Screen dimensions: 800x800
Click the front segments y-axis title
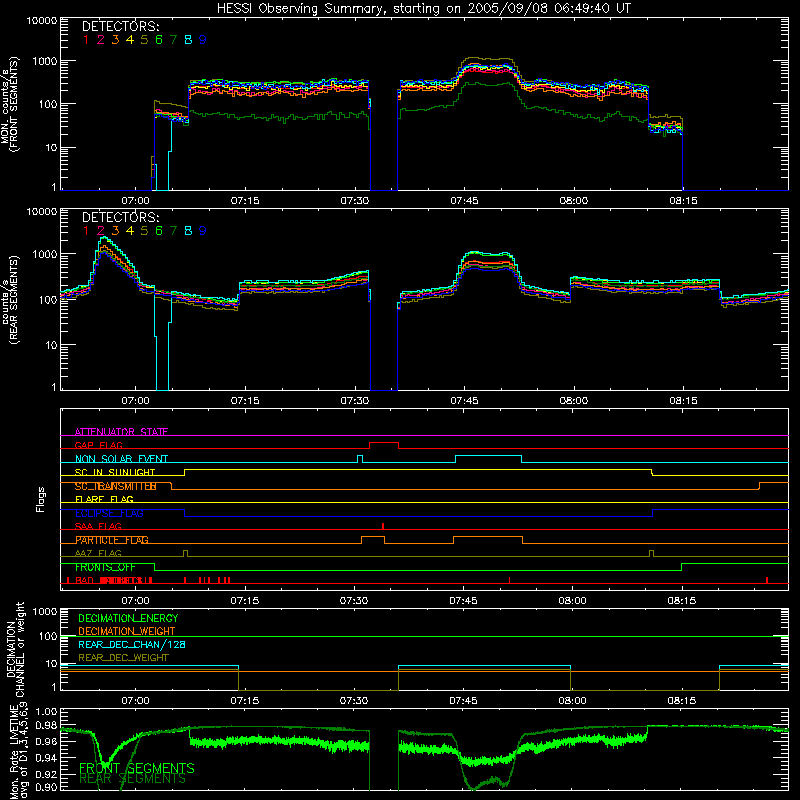9,104
